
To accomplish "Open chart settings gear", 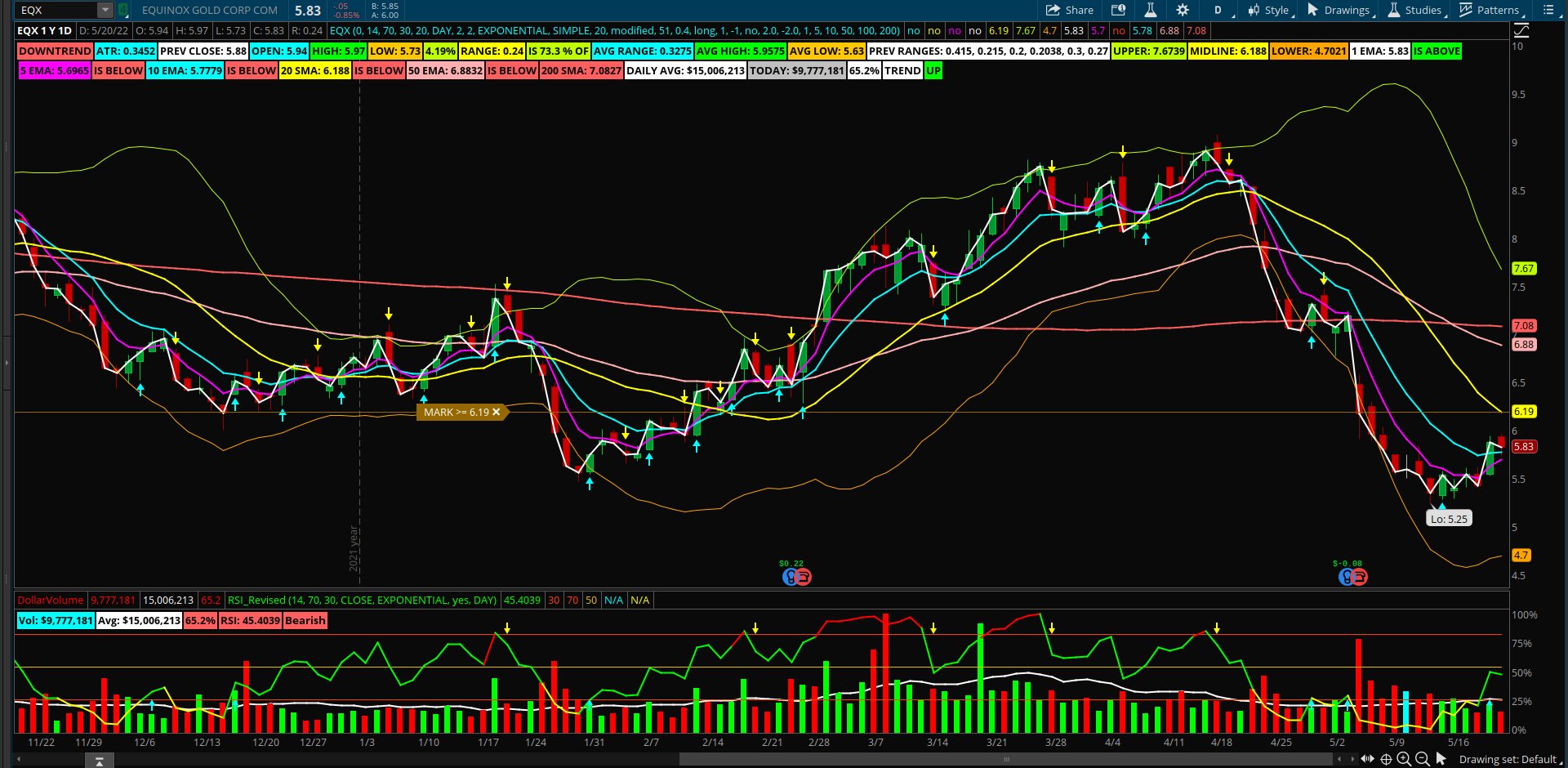I will click(x=1183, y=10).
